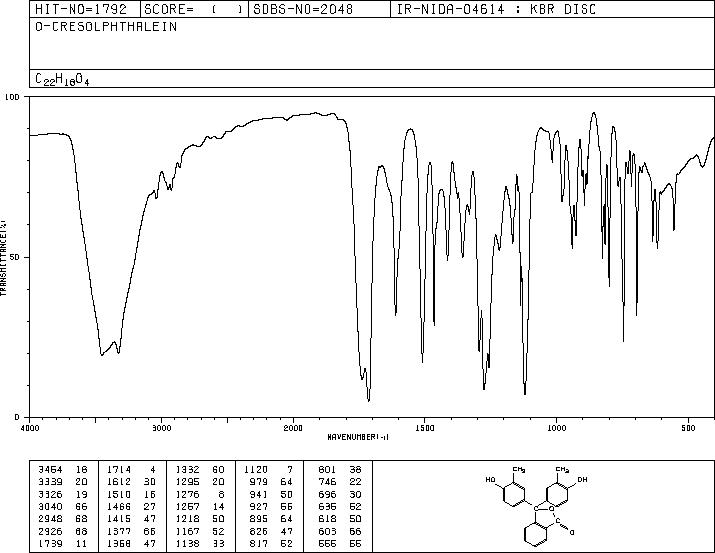Click the 746 peak table entry

(x=327, y=482)
